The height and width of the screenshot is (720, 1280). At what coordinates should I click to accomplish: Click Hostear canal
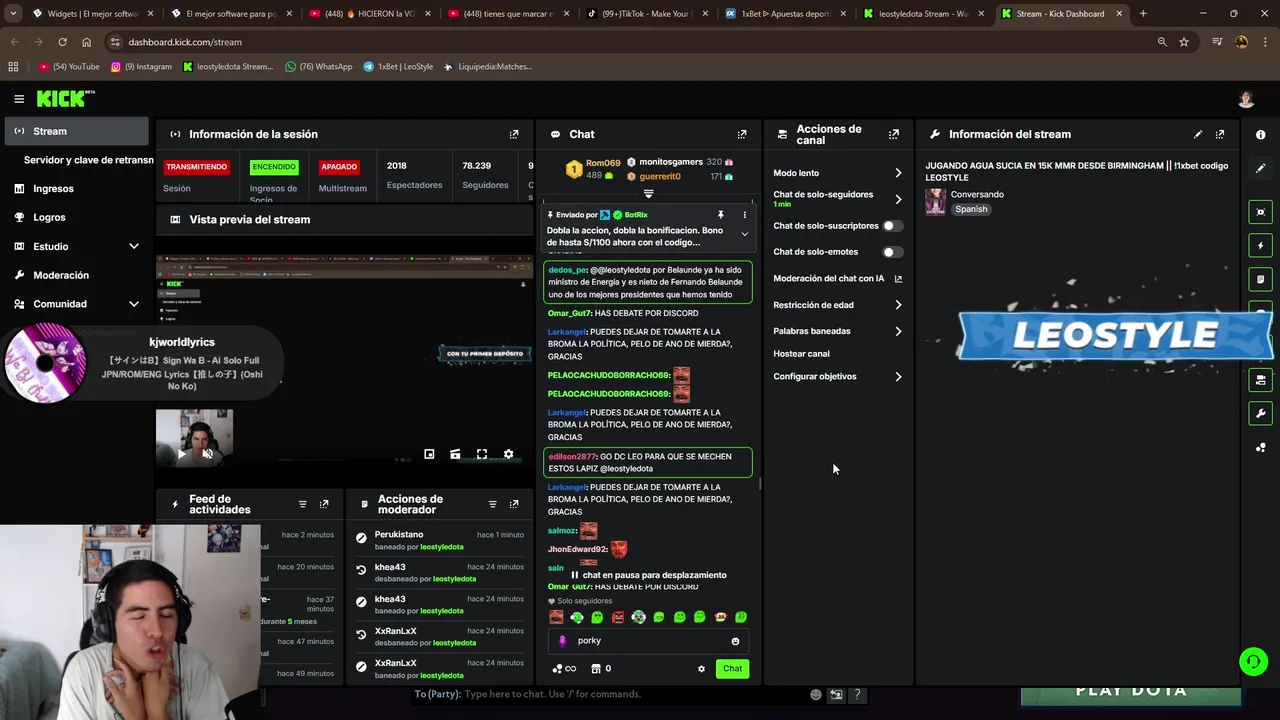click(x=801, y=354)
